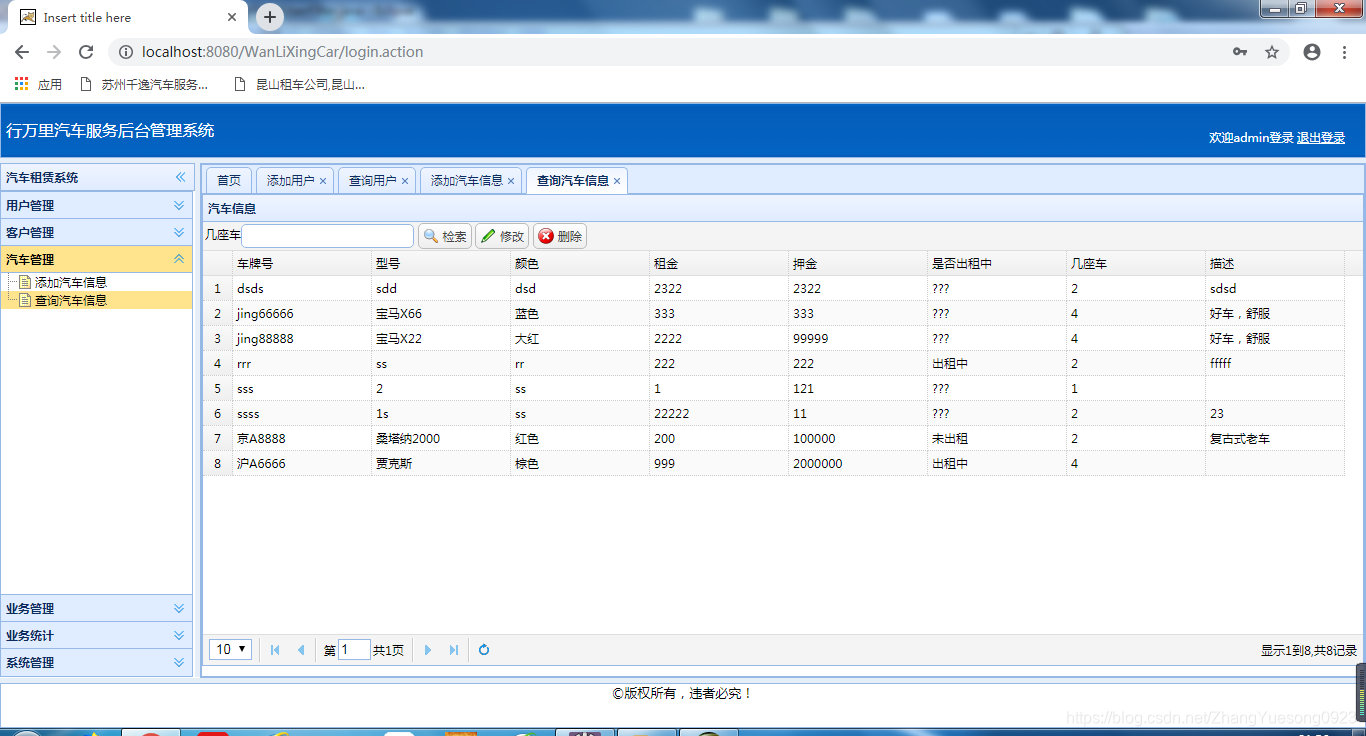Go to previous page in pagination
1366x736 pixels.
(x=300, y=650)
